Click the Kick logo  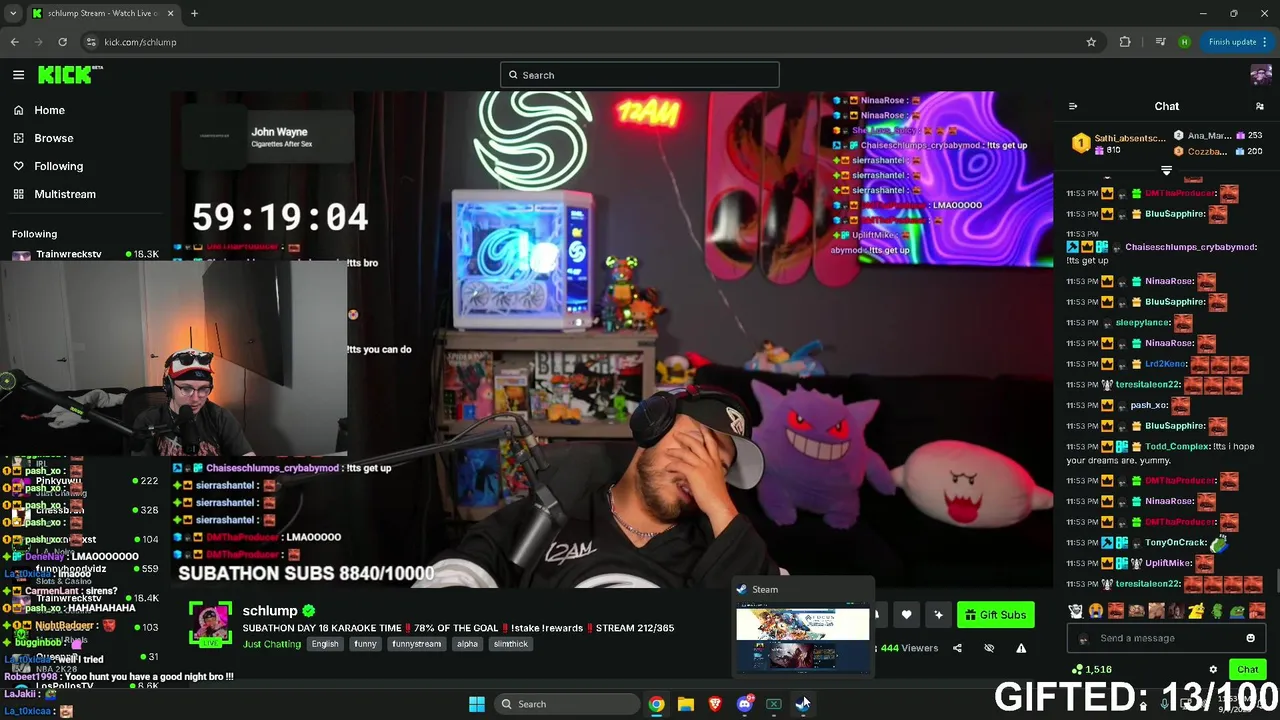click(70, 75)
